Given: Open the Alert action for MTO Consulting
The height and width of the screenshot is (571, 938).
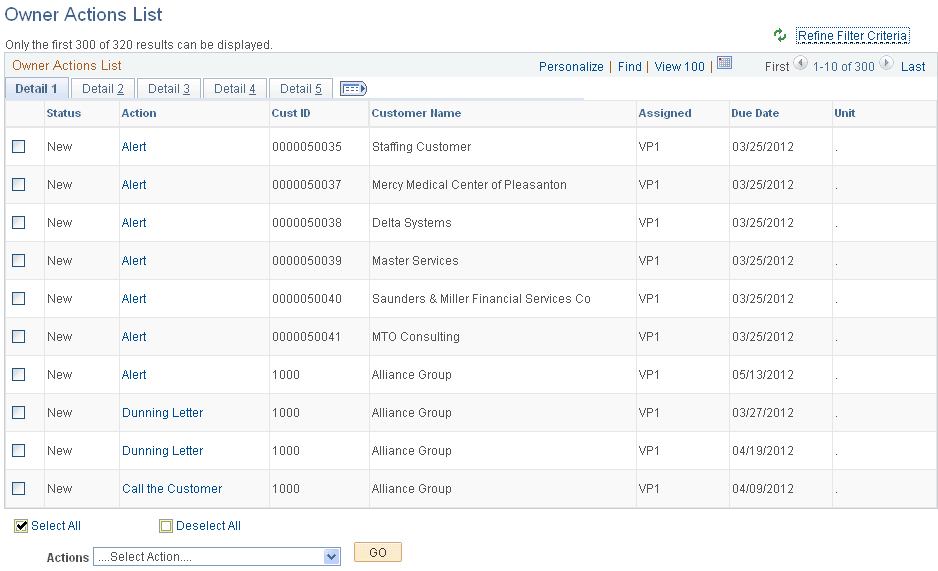Looking at the screenshot, I should click(x=134, y=337).
